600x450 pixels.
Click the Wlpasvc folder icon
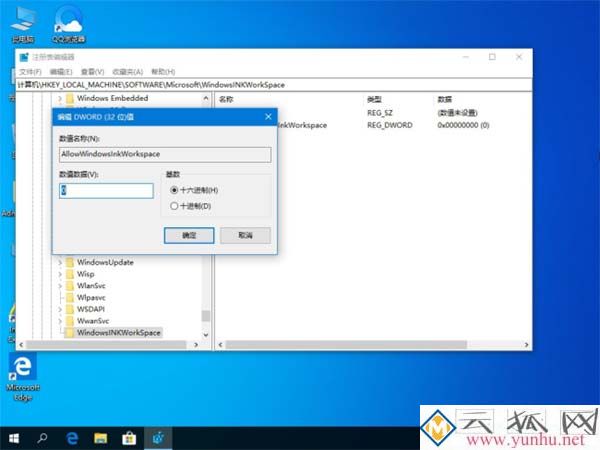pyautogui.click(x=70, y=298)
